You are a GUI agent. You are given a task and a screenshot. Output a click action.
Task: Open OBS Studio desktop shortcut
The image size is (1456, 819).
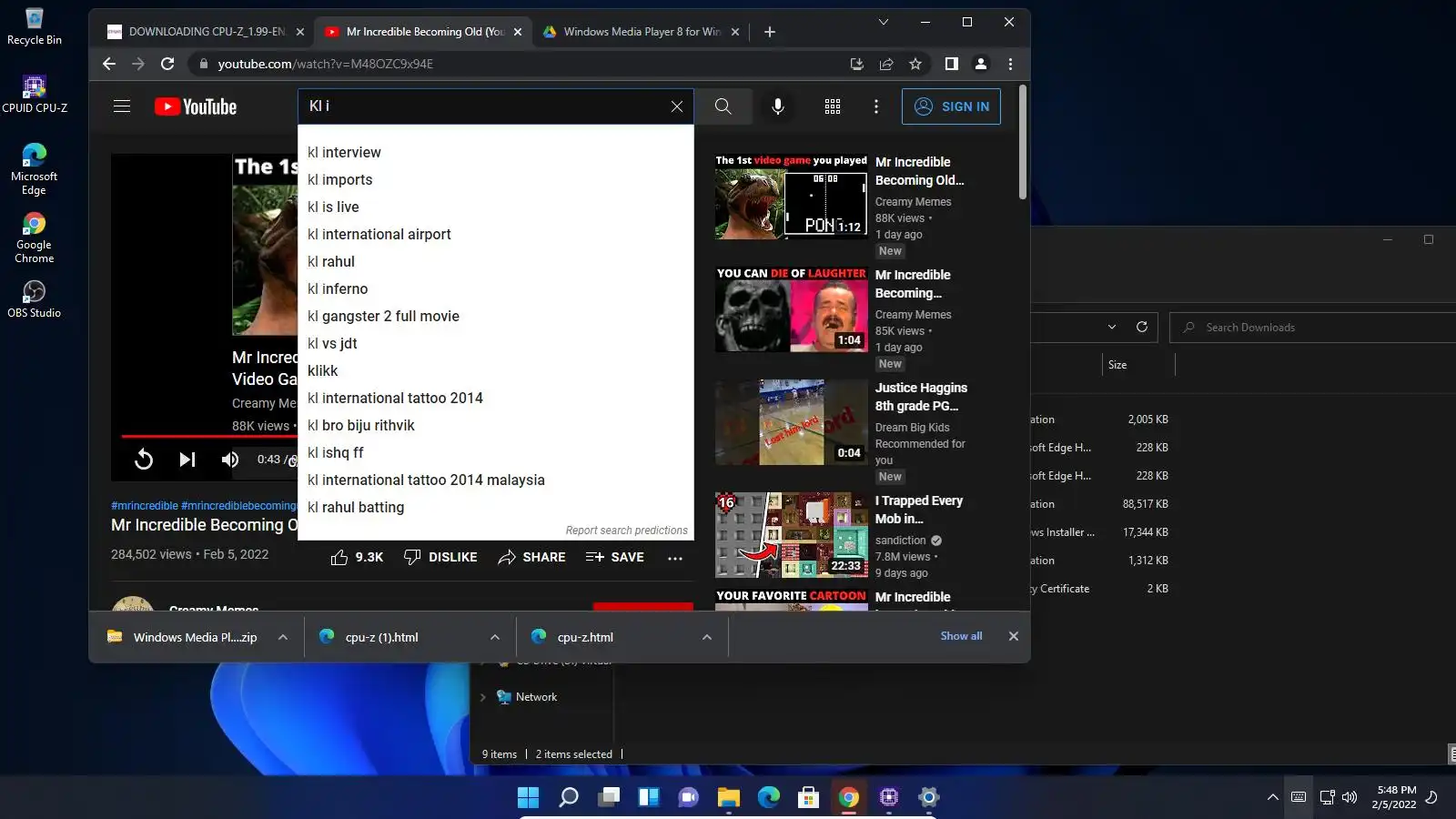pos(34,299)
